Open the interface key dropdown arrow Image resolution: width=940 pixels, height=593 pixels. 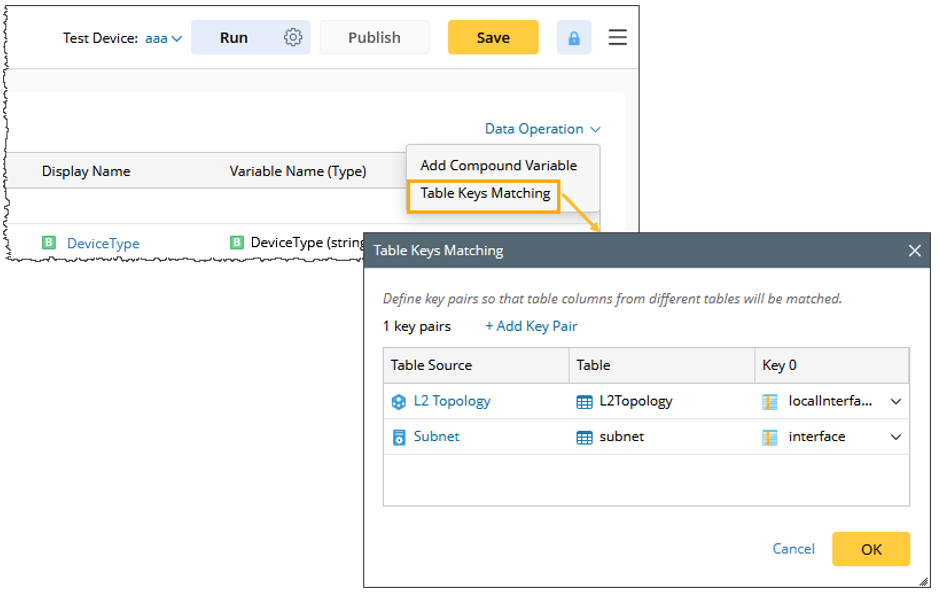(896, 437)
